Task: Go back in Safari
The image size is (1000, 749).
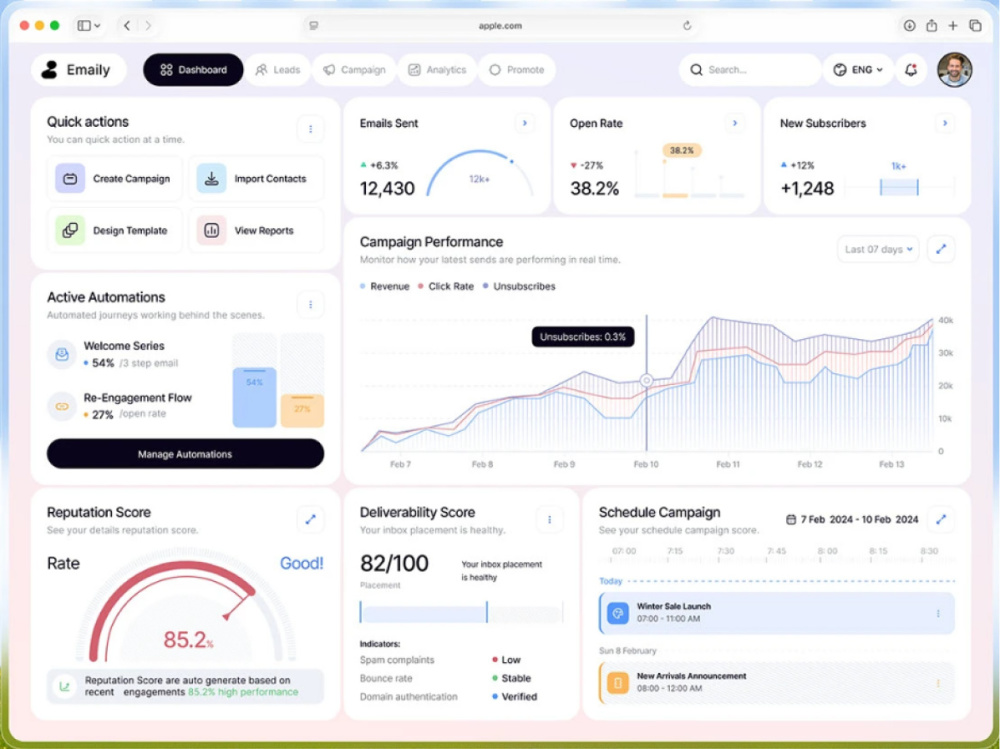Action: click(x=127, y=26)
